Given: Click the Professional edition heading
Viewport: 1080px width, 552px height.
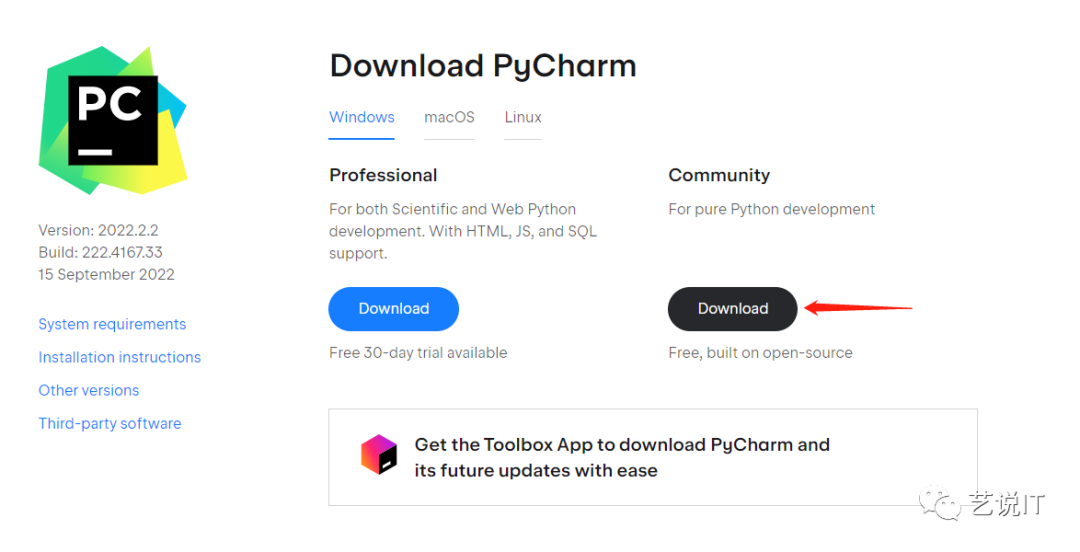Looking at the screenshot, I should pyautogui.click(x=383, y=175).
